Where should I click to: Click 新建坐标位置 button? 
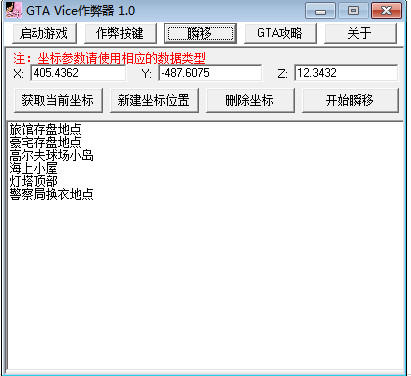tap(154, 100)
